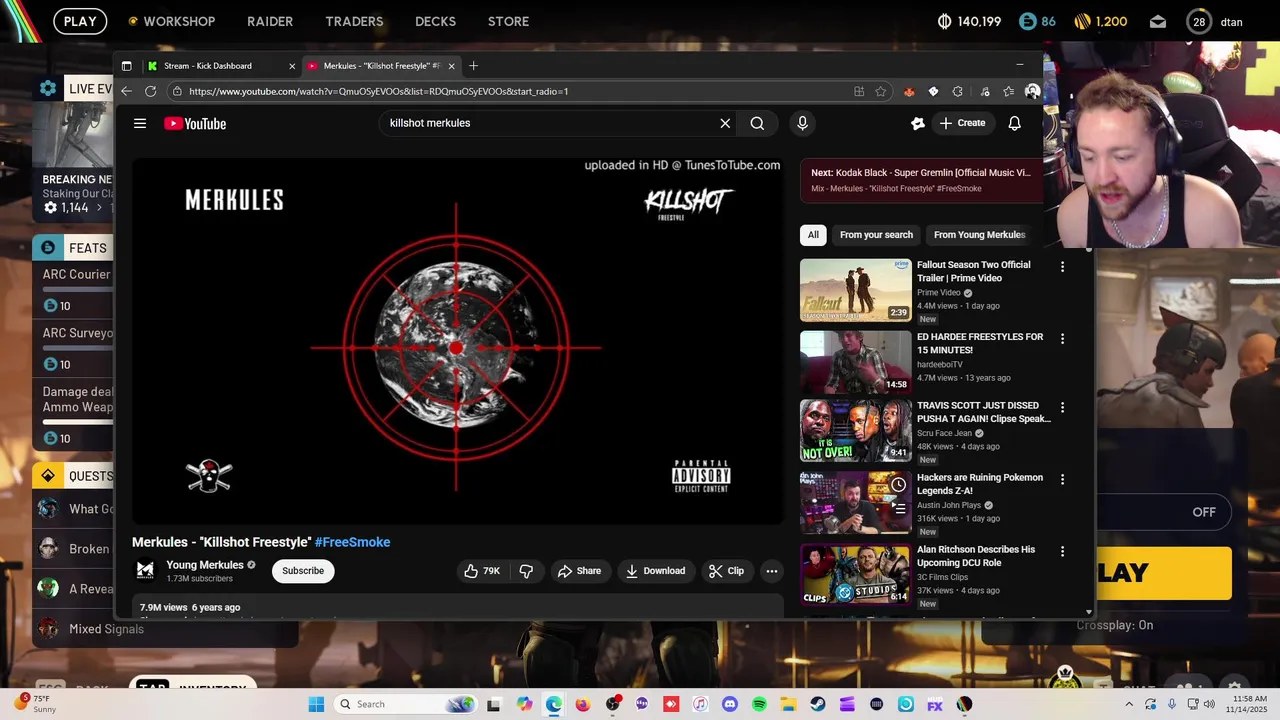Open the MetaMask fox extension

[x=909, y=91]
